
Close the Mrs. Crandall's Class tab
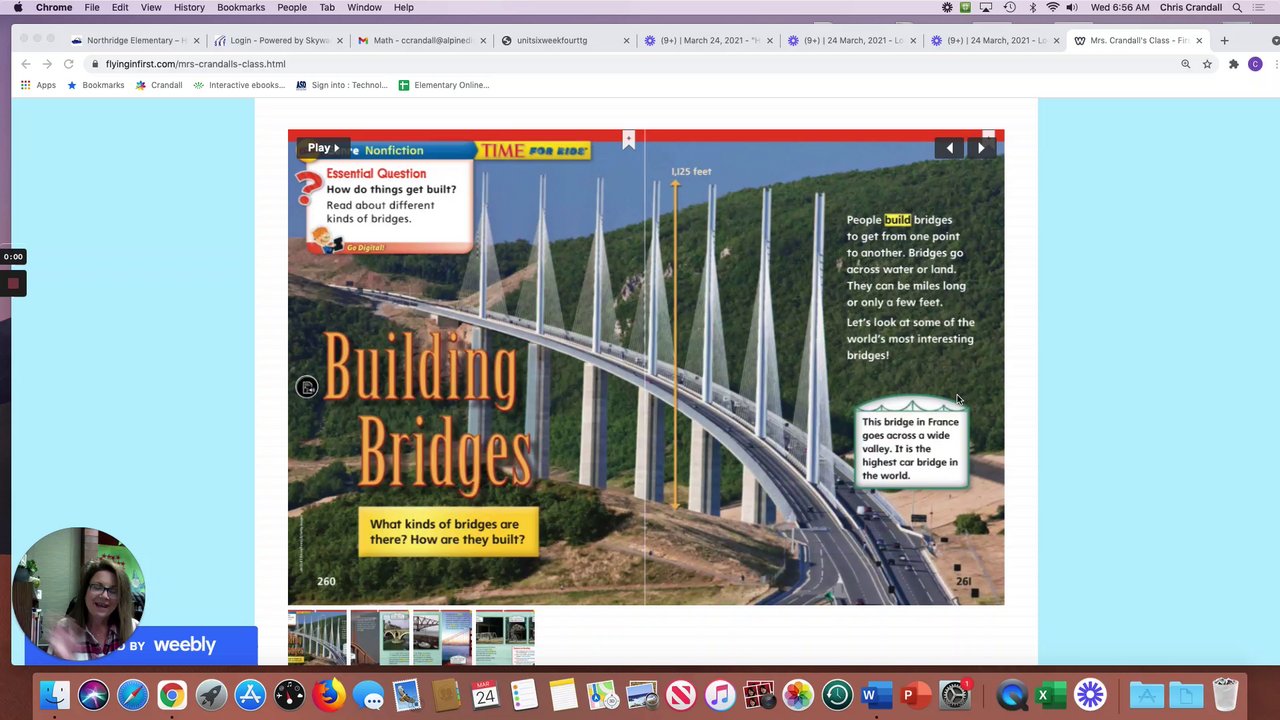click(x=1199, y=41)
